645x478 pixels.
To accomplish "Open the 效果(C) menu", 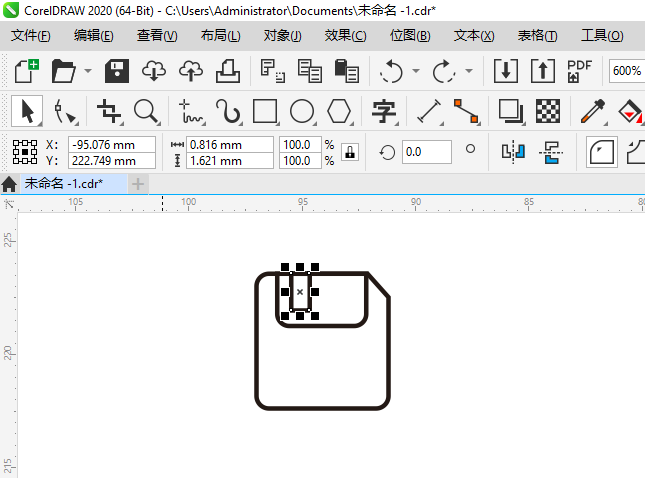I will click(345, 36).
